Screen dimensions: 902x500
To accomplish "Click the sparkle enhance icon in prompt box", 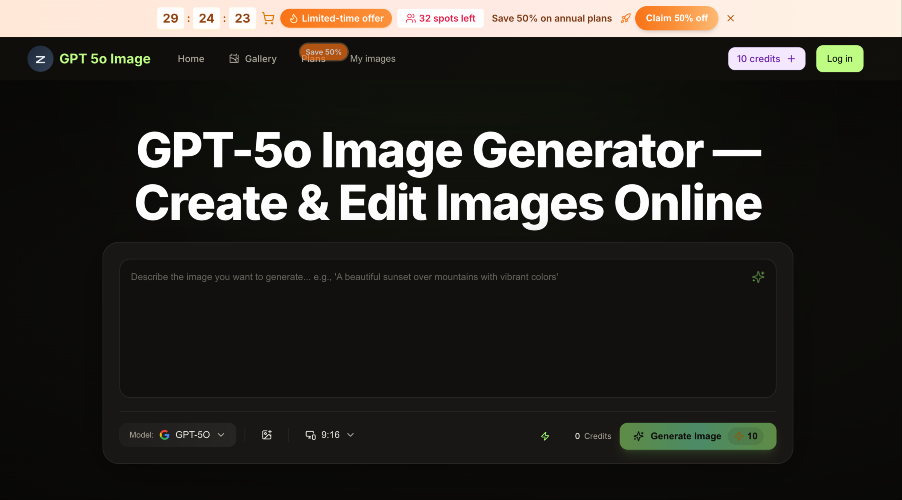I will coord(758,277).
